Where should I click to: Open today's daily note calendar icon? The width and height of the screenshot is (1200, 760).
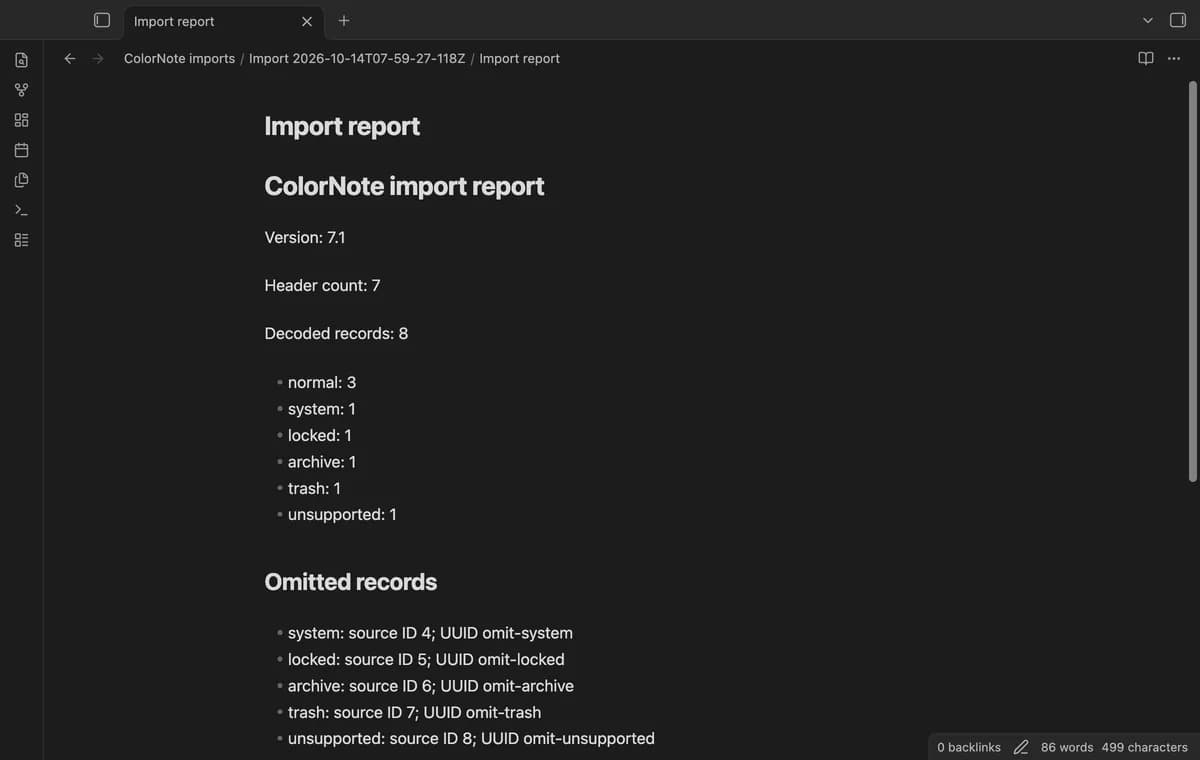(x=21, y=150)
